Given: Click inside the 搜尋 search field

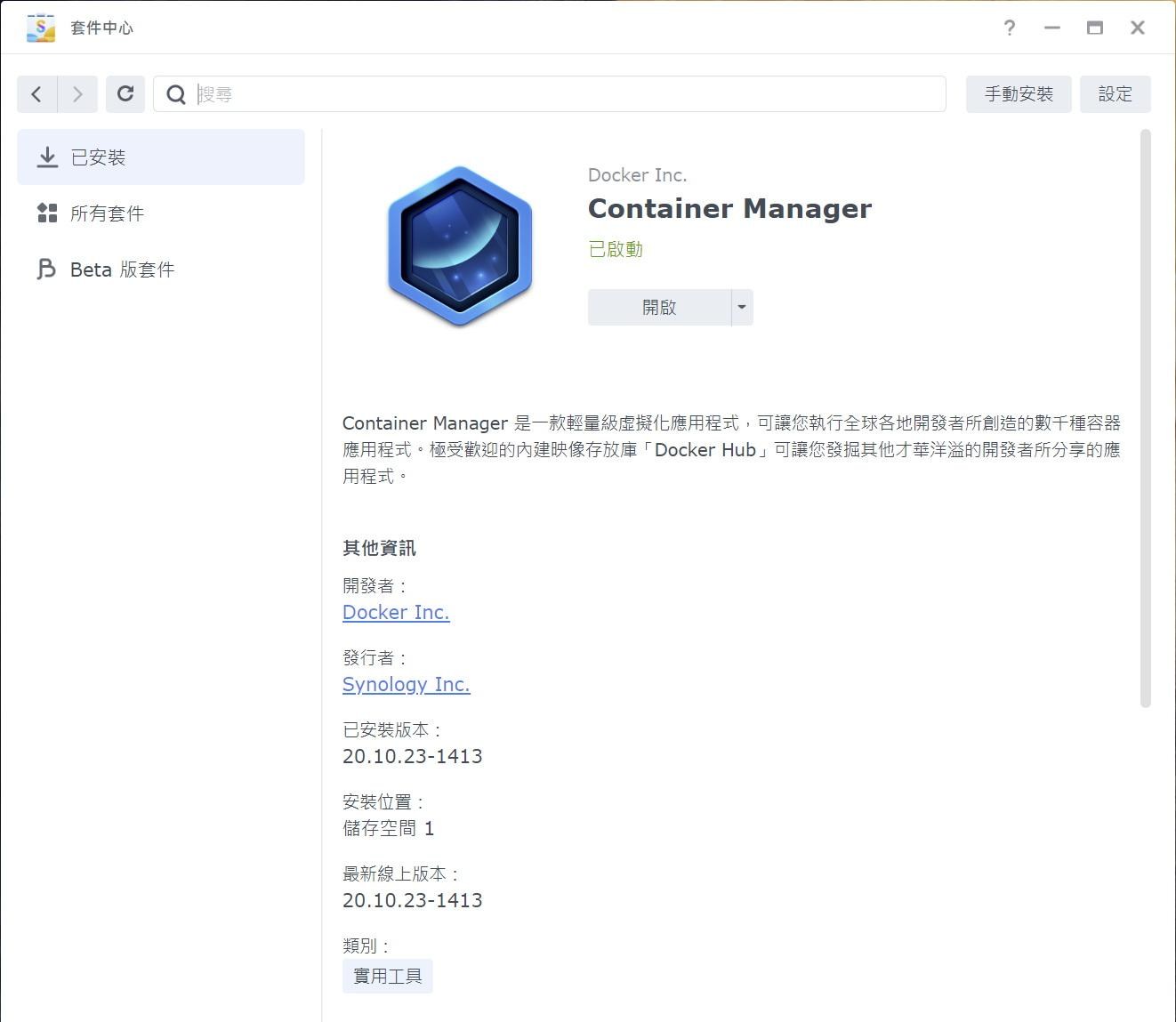Looking at the screenshot, I should pyautogui.click(x=534, y=93).
